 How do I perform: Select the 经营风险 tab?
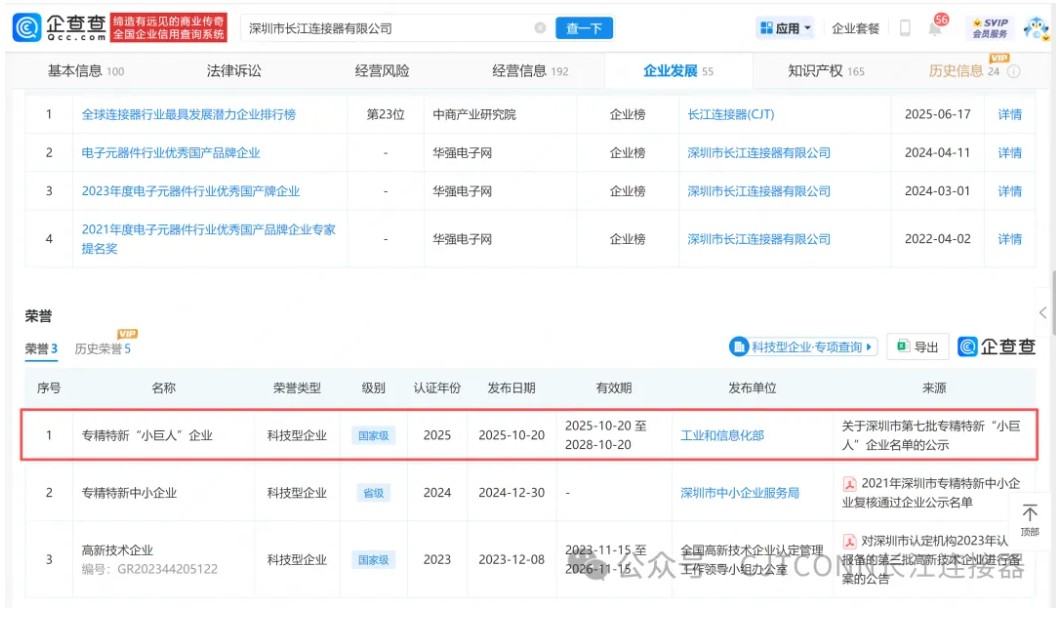[x=382, y=71]
